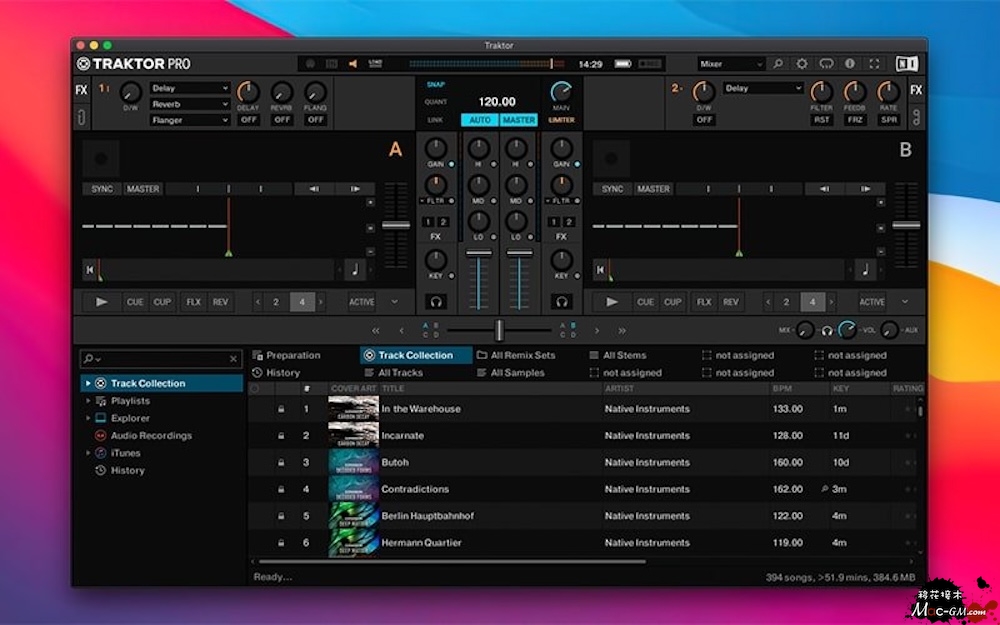Click the headphone cue icon for channel A
This screenshot has height=625, width=1000.
coord(435,301)
